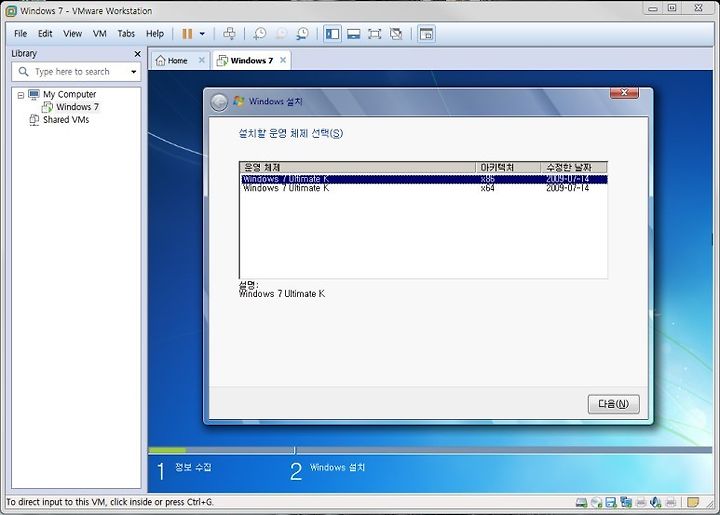Select the x64 Windows 7 Ultimate K row
The image size is (720, 515).
pyautogui.click(x=424, y=188)
